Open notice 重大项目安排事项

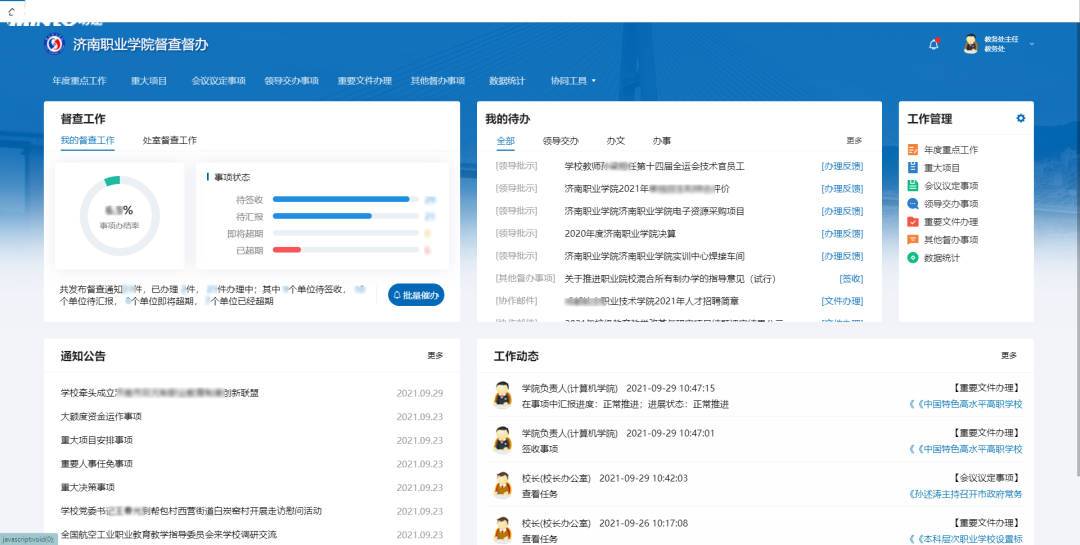click(96, 440)
